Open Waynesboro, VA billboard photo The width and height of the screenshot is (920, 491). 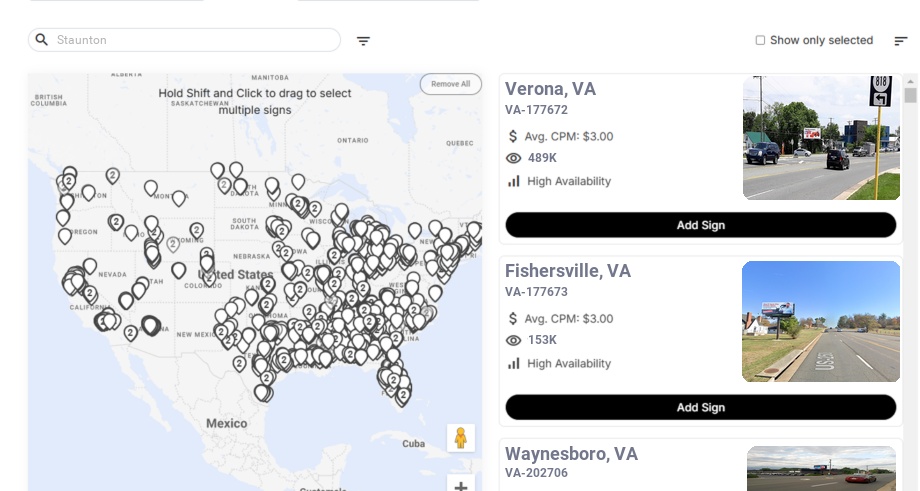pos(821,468)
